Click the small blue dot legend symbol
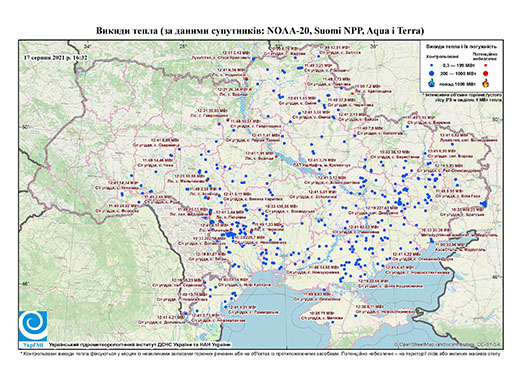This screenshot has height=368, width=520. coord(432,66)
